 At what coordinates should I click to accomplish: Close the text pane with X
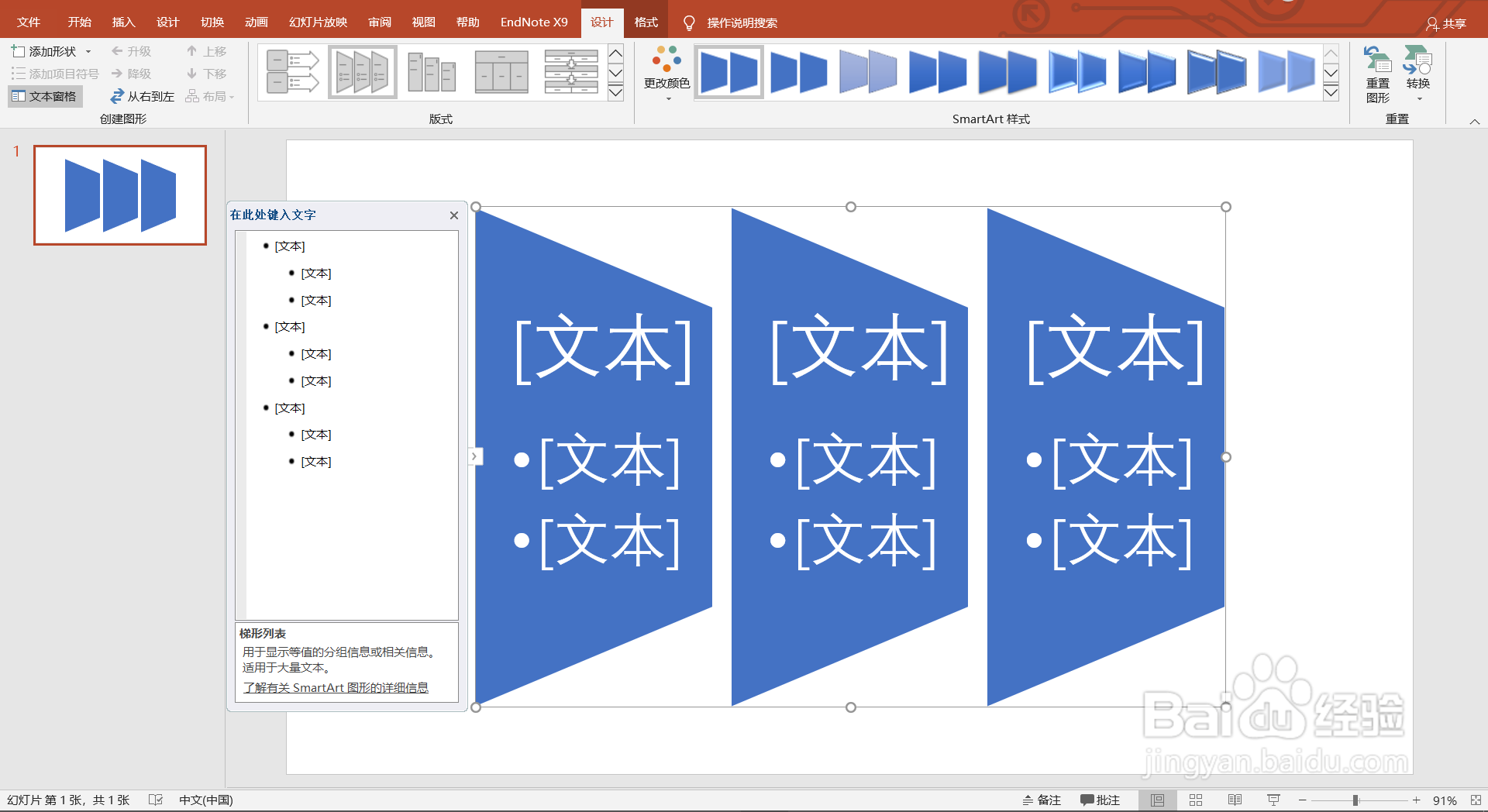tap(454, 215)
